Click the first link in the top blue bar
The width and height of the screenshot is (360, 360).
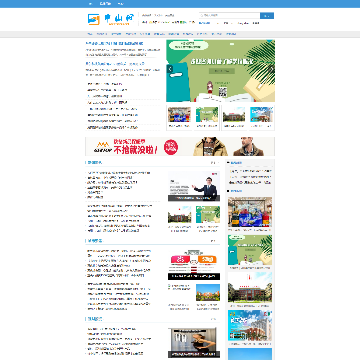(90, 4)
